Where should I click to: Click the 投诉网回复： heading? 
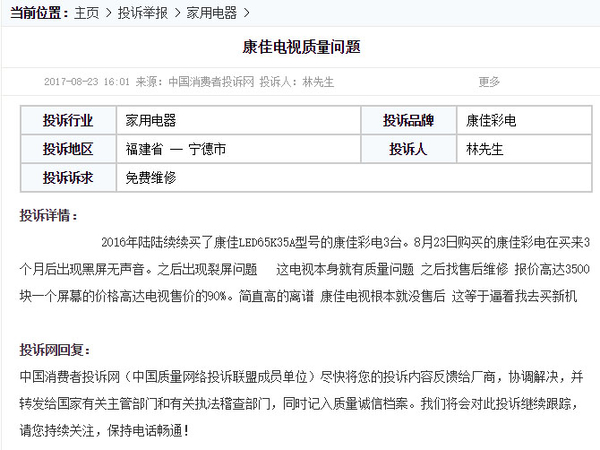(55, 349)
